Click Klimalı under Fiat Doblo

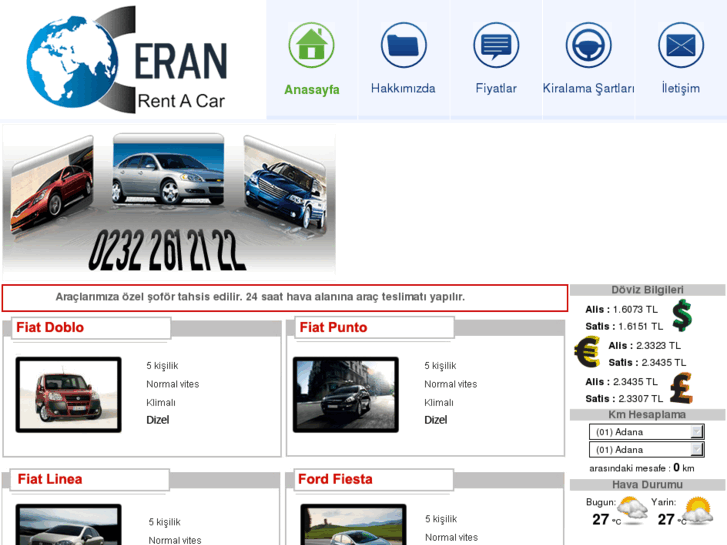coord(161,403)
